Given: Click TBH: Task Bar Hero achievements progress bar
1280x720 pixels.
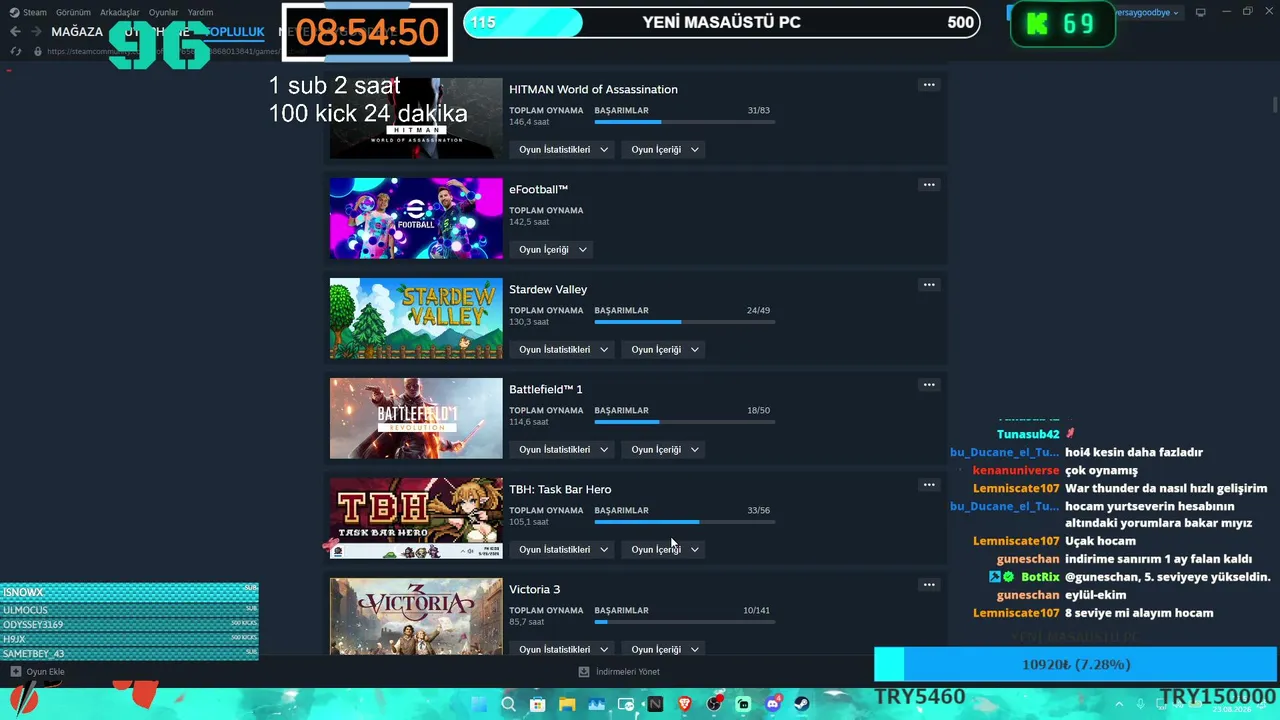Looking at the screenshot, I should [685, 522].
